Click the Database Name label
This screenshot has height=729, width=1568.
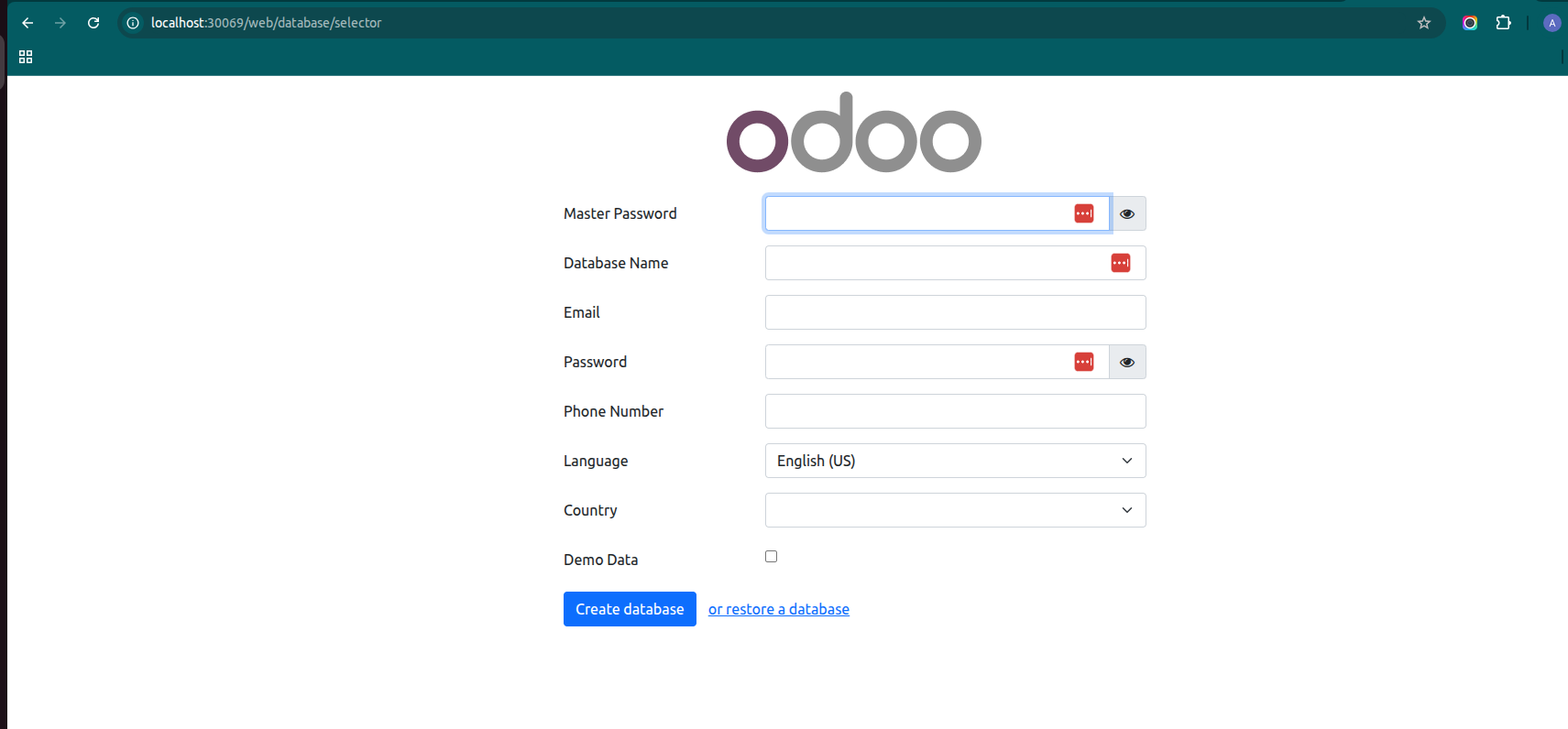pyautogui.click(x=616, y=263)
